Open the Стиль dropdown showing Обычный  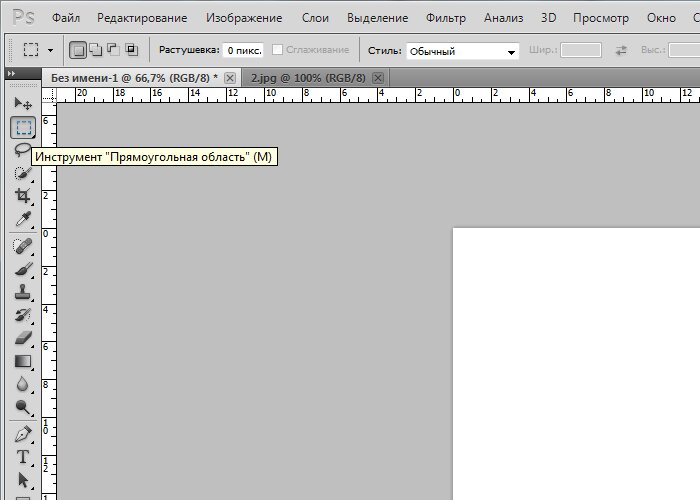(x=463, y=51)
